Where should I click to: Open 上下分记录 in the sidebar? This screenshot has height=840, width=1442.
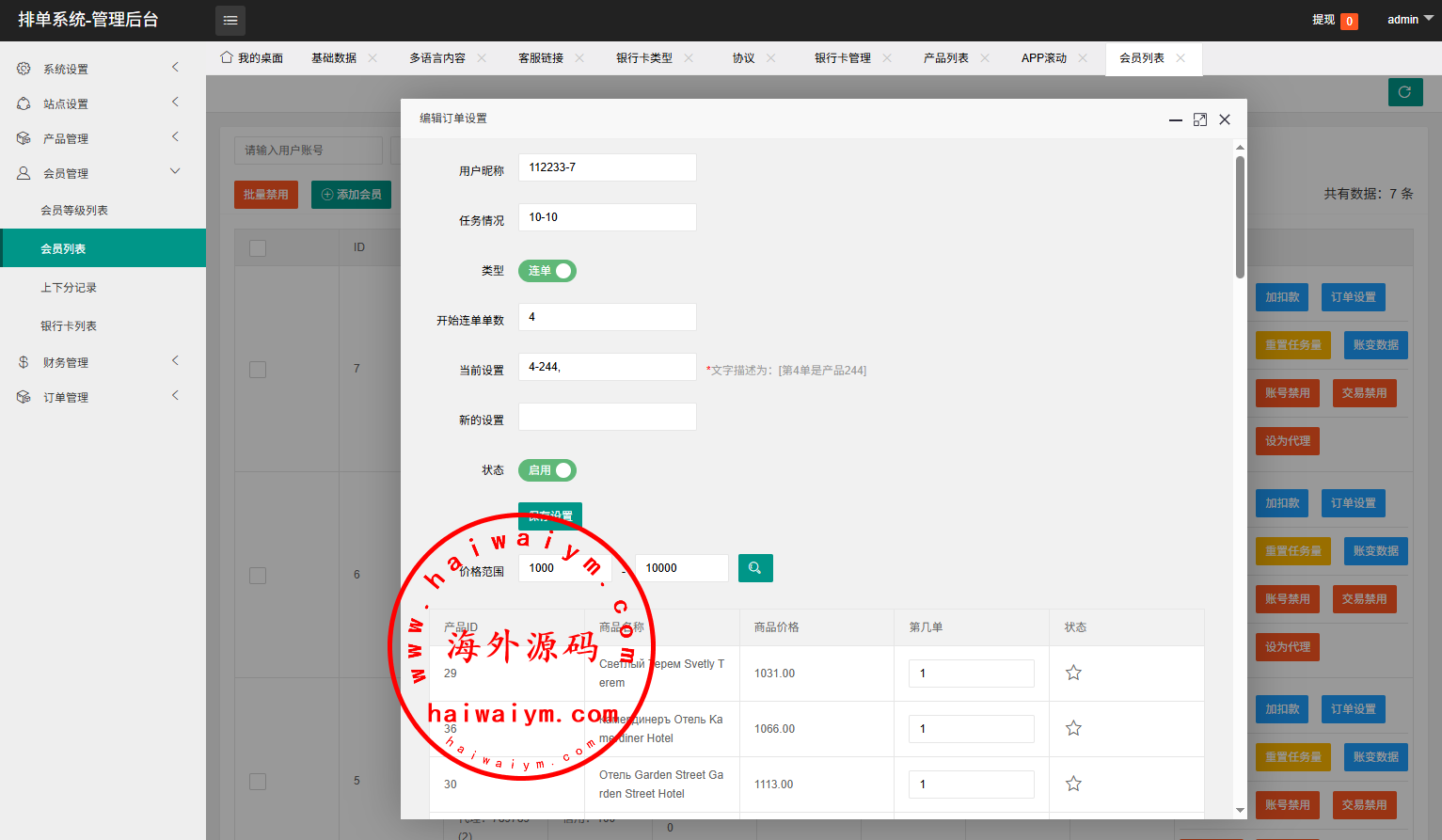69,288
